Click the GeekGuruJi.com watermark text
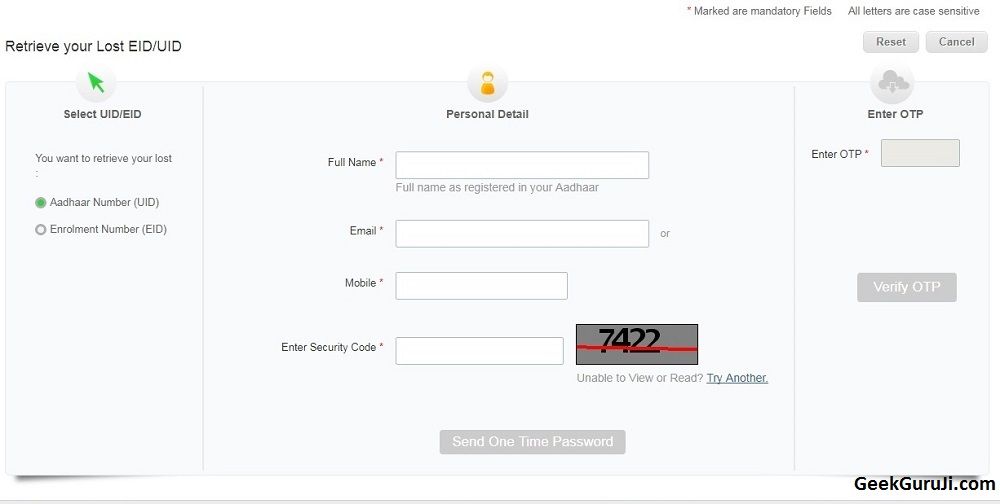The height and width of the screenshot is (504, 1000). (924, 485)
